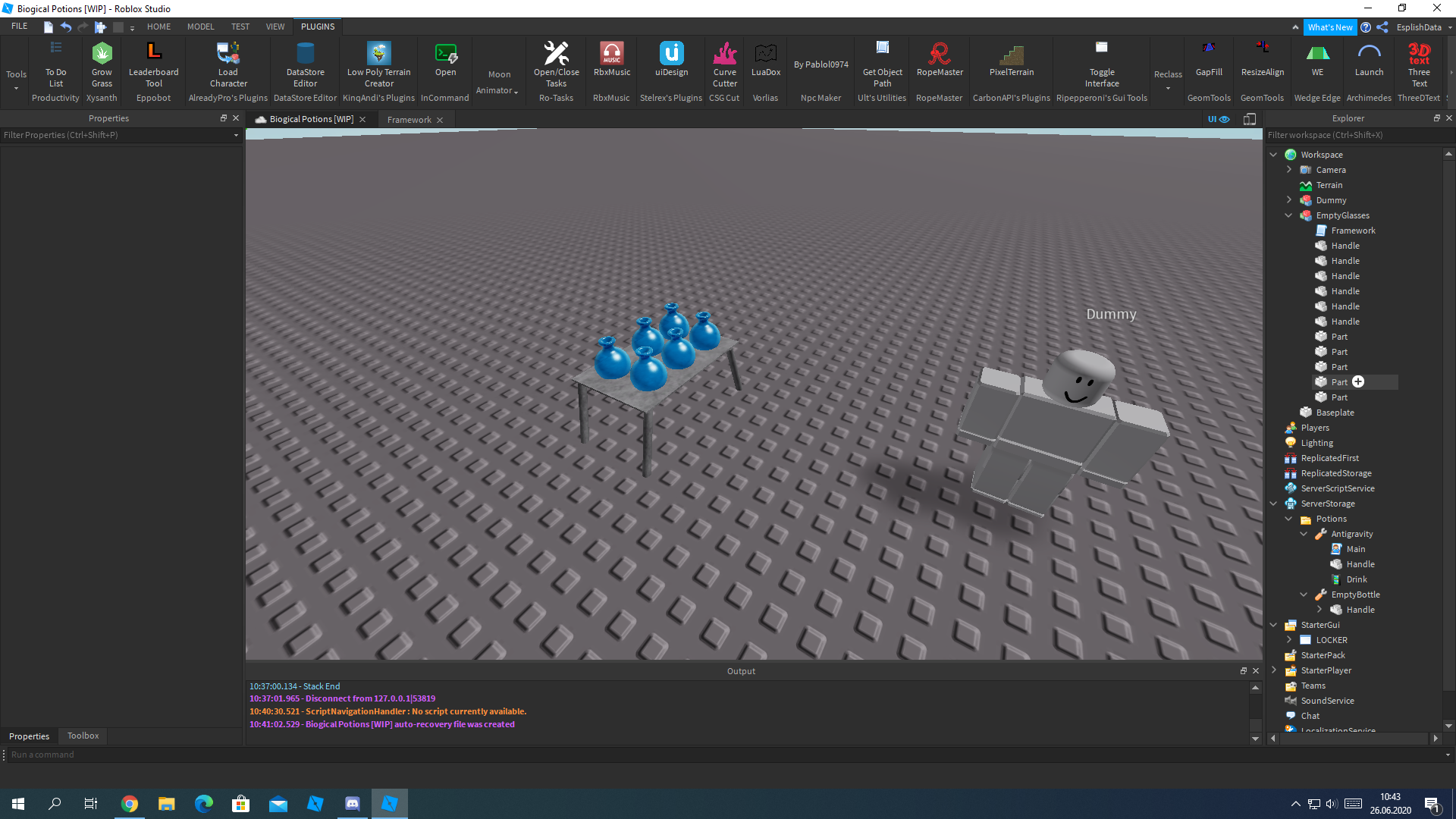Expand the Dummy model in Explorer
The height and width of the screenshot is (819, 1456).
(1288, 199)
